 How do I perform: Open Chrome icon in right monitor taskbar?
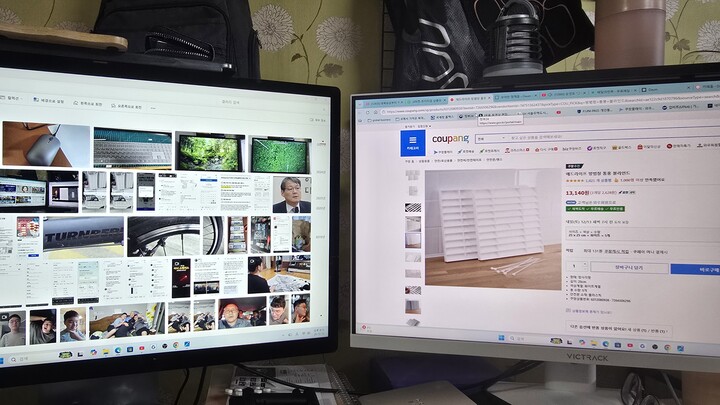tap(667, 348)
